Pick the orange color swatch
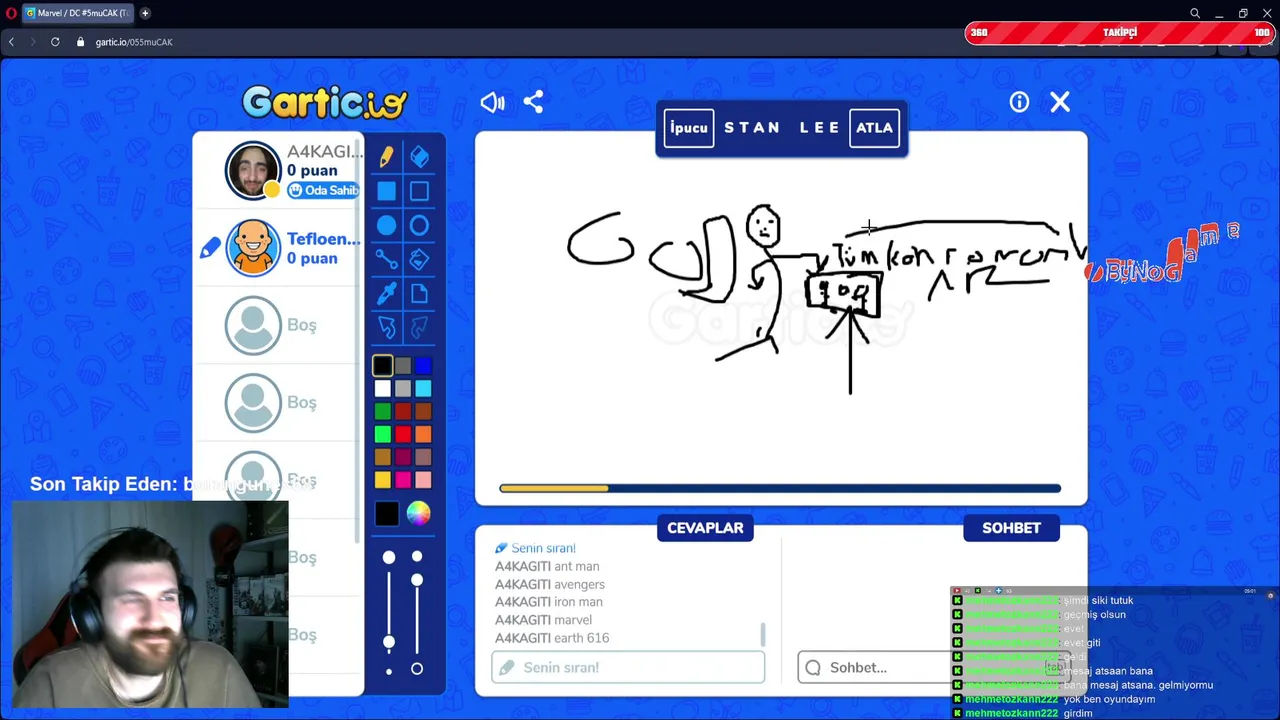Viewport: 1280px width, 720px height. [x=423, y=434]
